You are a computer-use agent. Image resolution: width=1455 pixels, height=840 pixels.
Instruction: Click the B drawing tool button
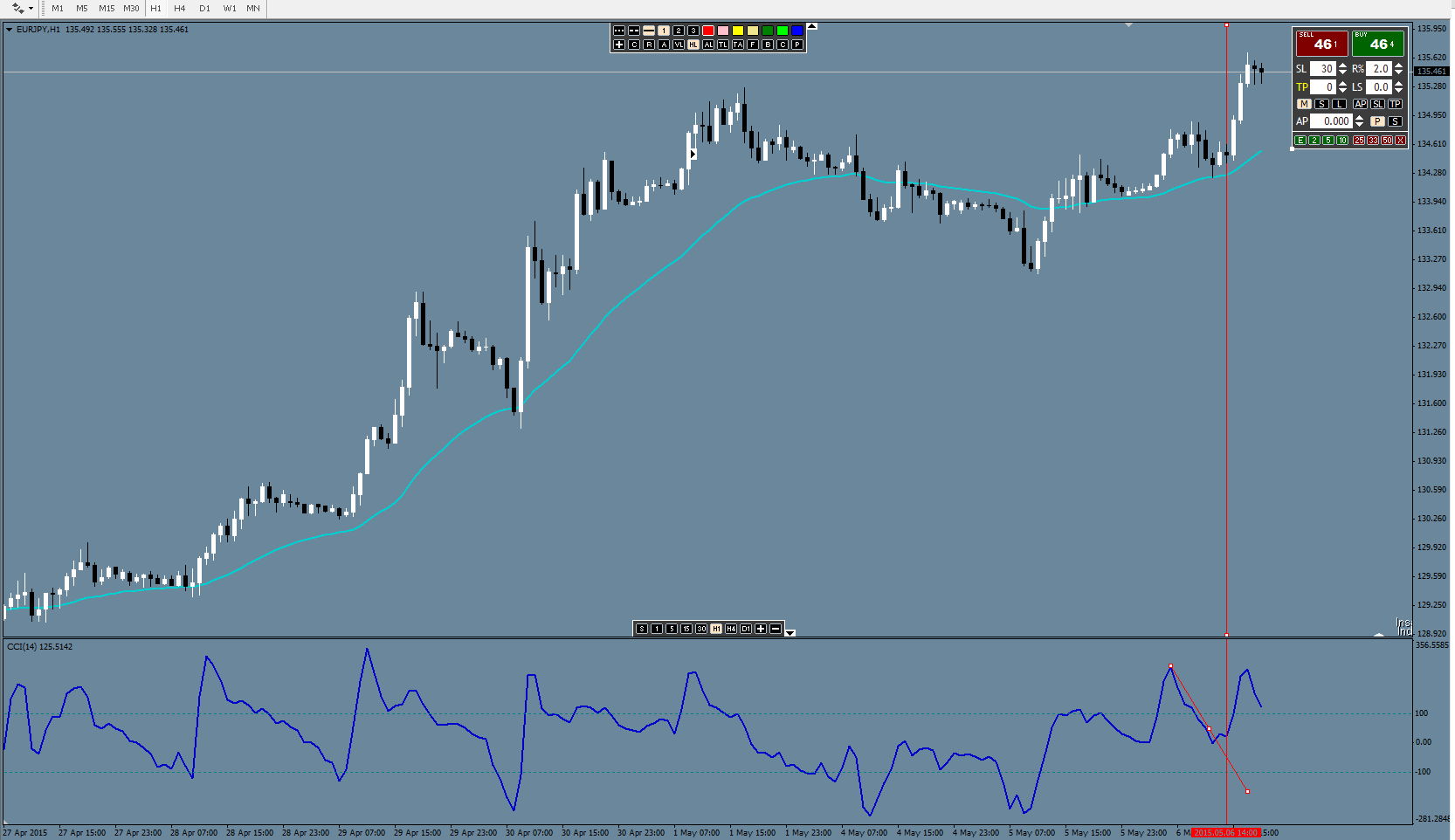(x=768, y=45)
